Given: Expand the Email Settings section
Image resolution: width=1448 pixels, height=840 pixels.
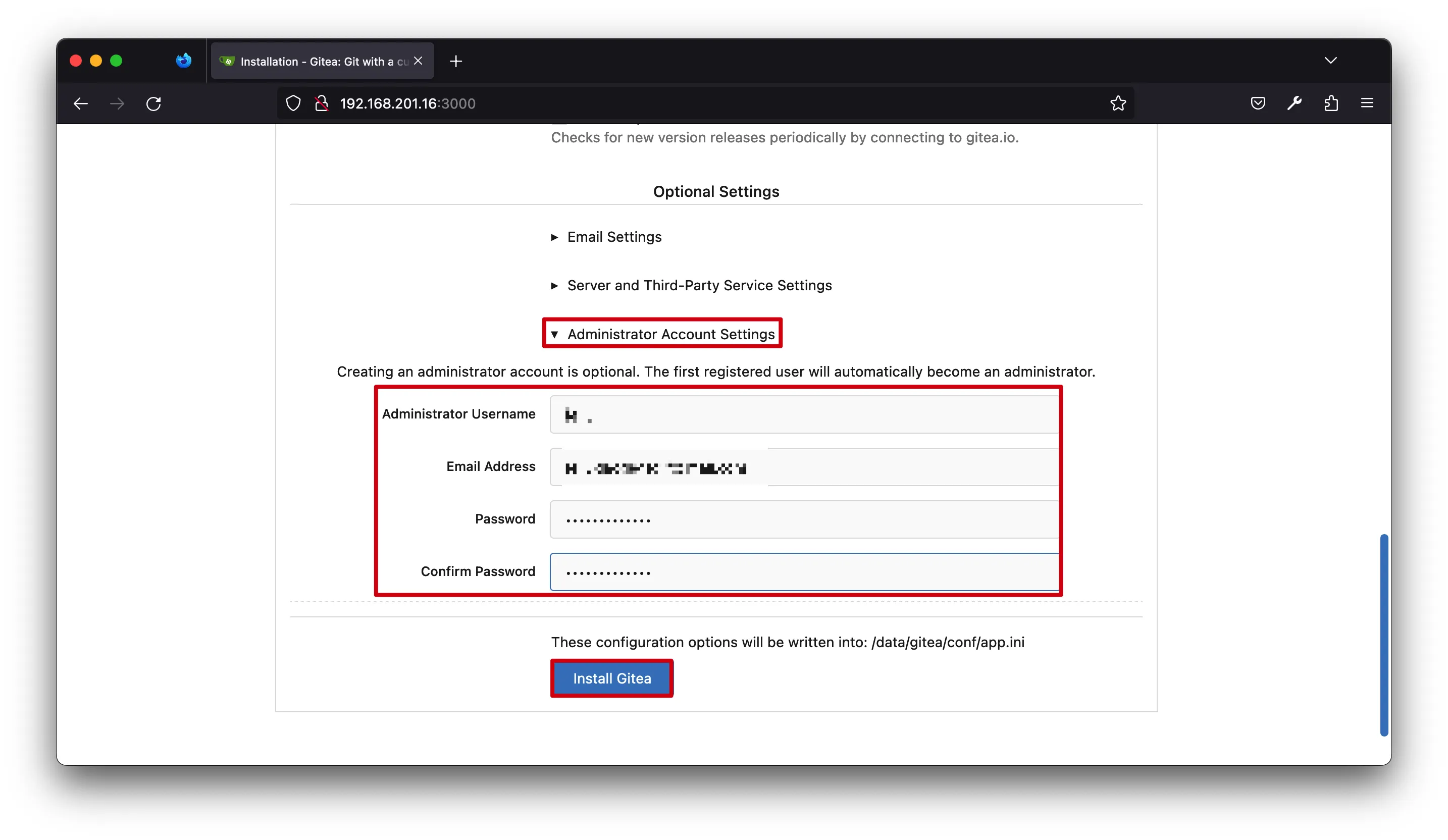Looking at the screenshot, I should [x=606, y=237].
